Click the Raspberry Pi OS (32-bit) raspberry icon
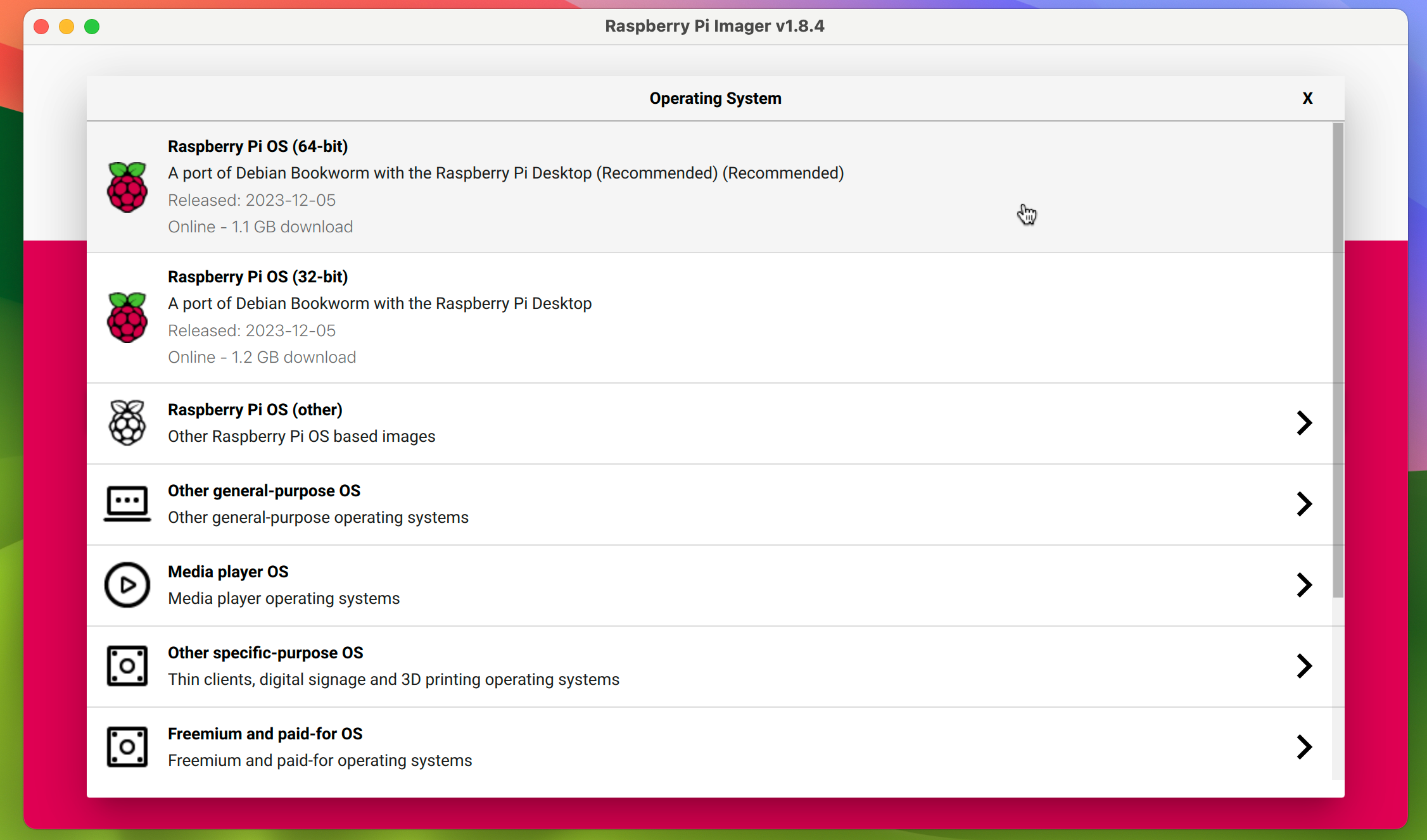Screen dimensions: 1427x840 [127, 318]
